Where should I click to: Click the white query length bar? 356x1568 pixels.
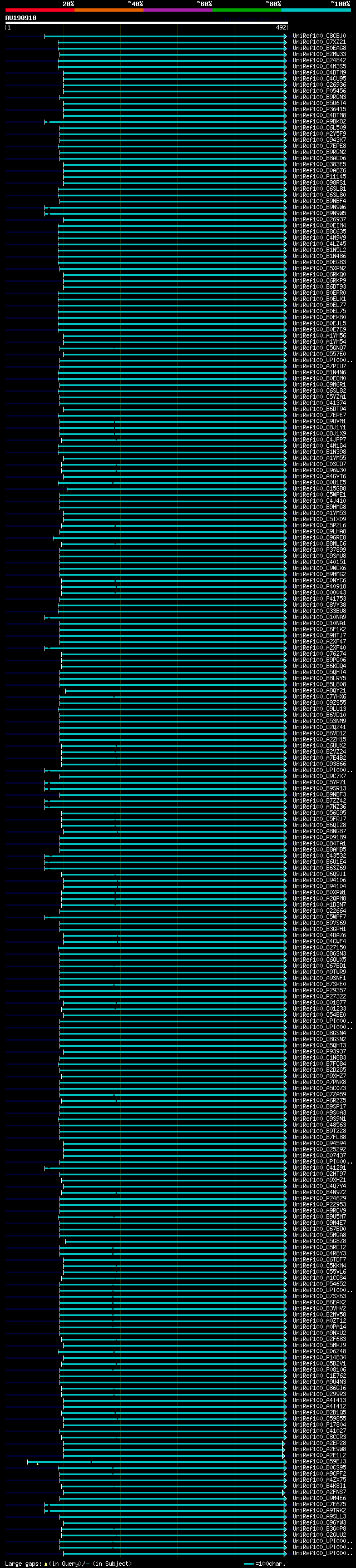[x=147, y=22]
